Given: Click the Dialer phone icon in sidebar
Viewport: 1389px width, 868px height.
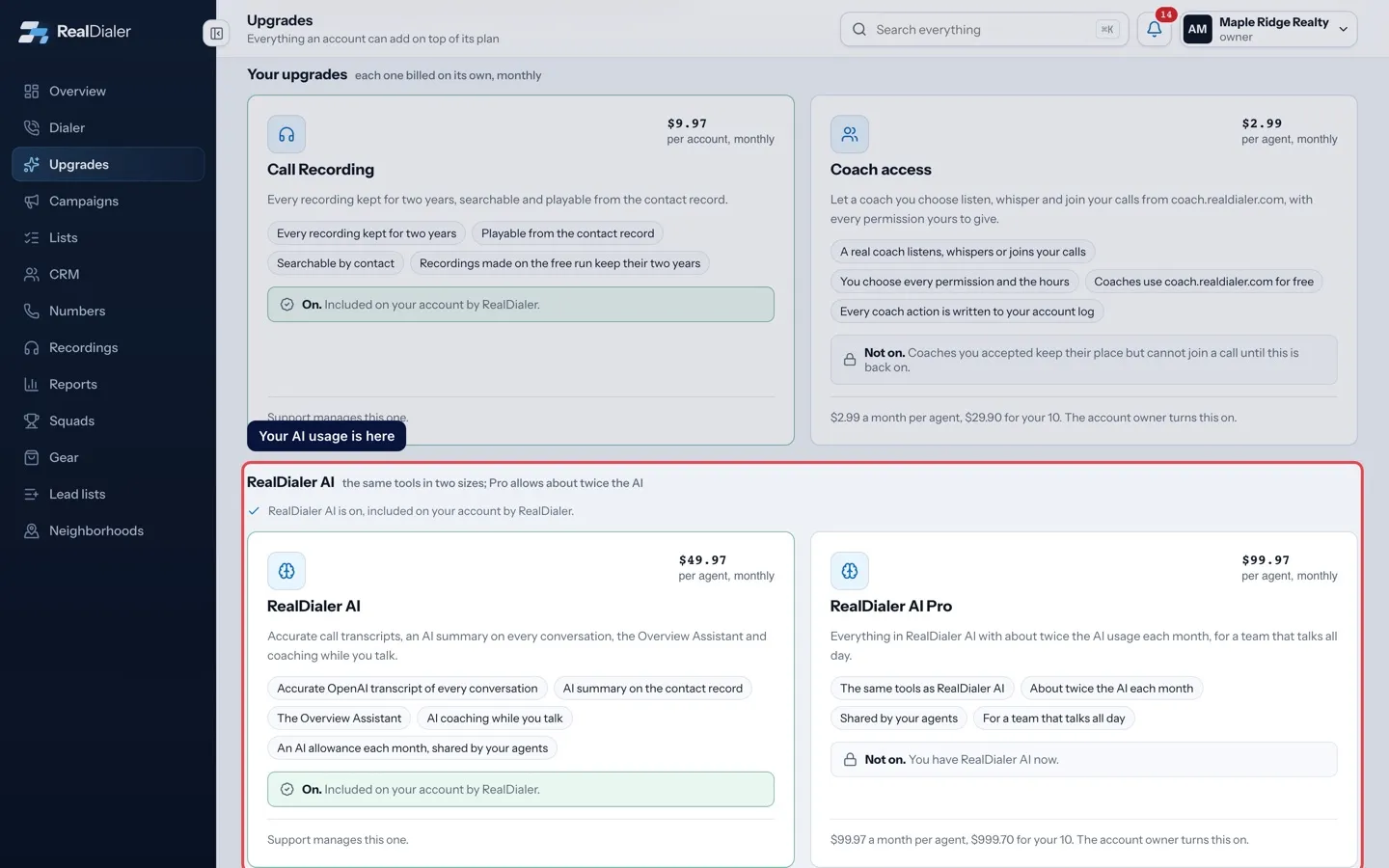Looking at the screenshot, I should pos(32,128).
